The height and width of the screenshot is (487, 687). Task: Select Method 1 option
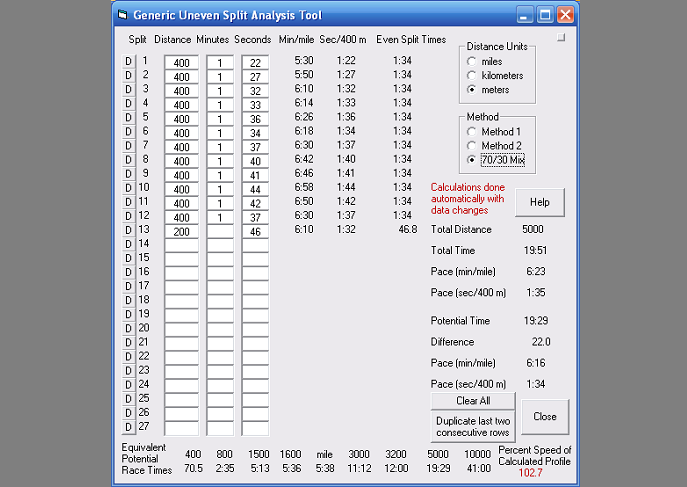tap(472, 132)
